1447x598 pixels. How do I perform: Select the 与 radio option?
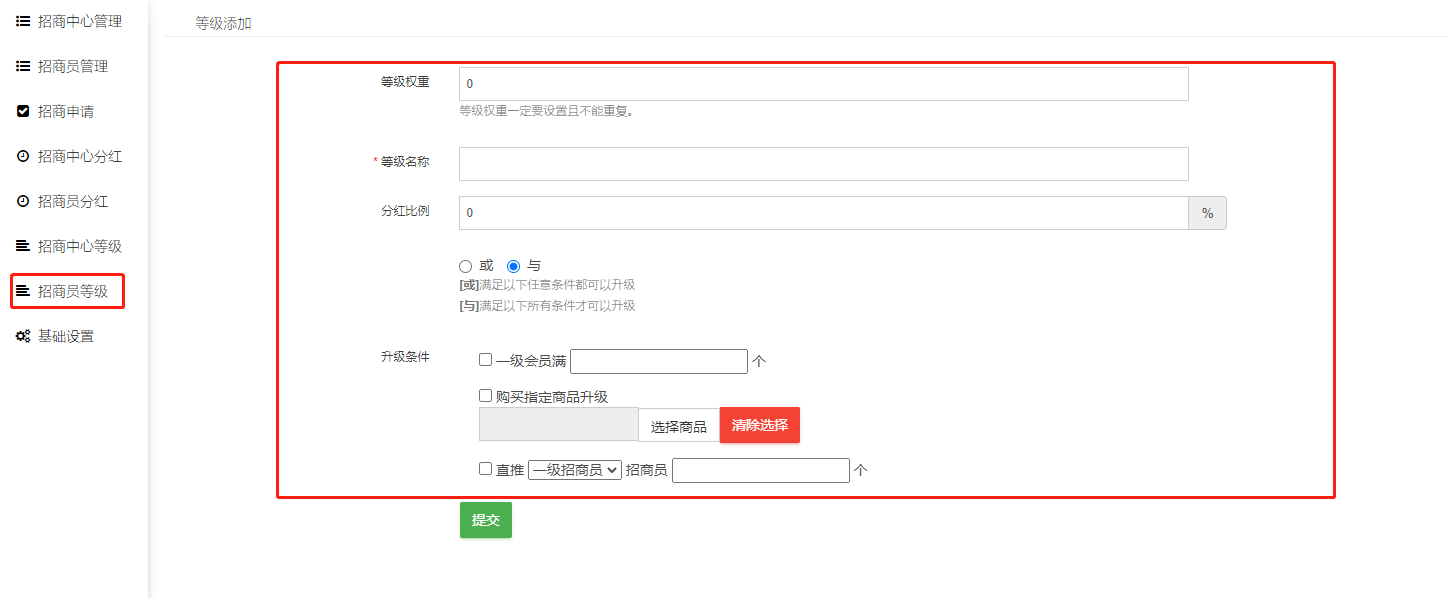tap(514, 266)
